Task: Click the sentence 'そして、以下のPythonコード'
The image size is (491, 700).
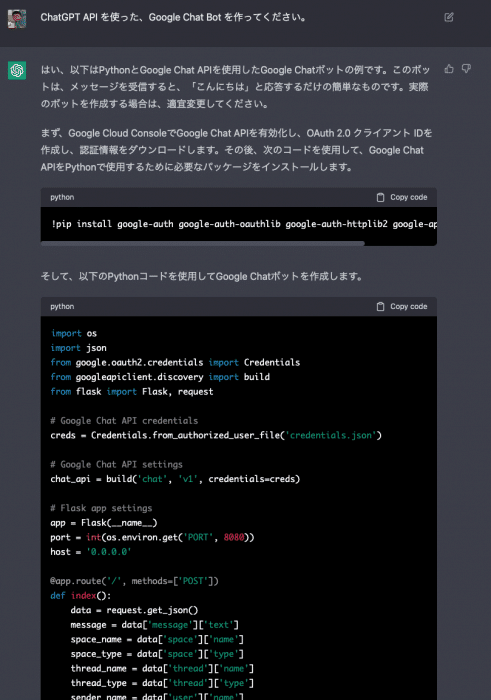Action: [x=202, y=276]
